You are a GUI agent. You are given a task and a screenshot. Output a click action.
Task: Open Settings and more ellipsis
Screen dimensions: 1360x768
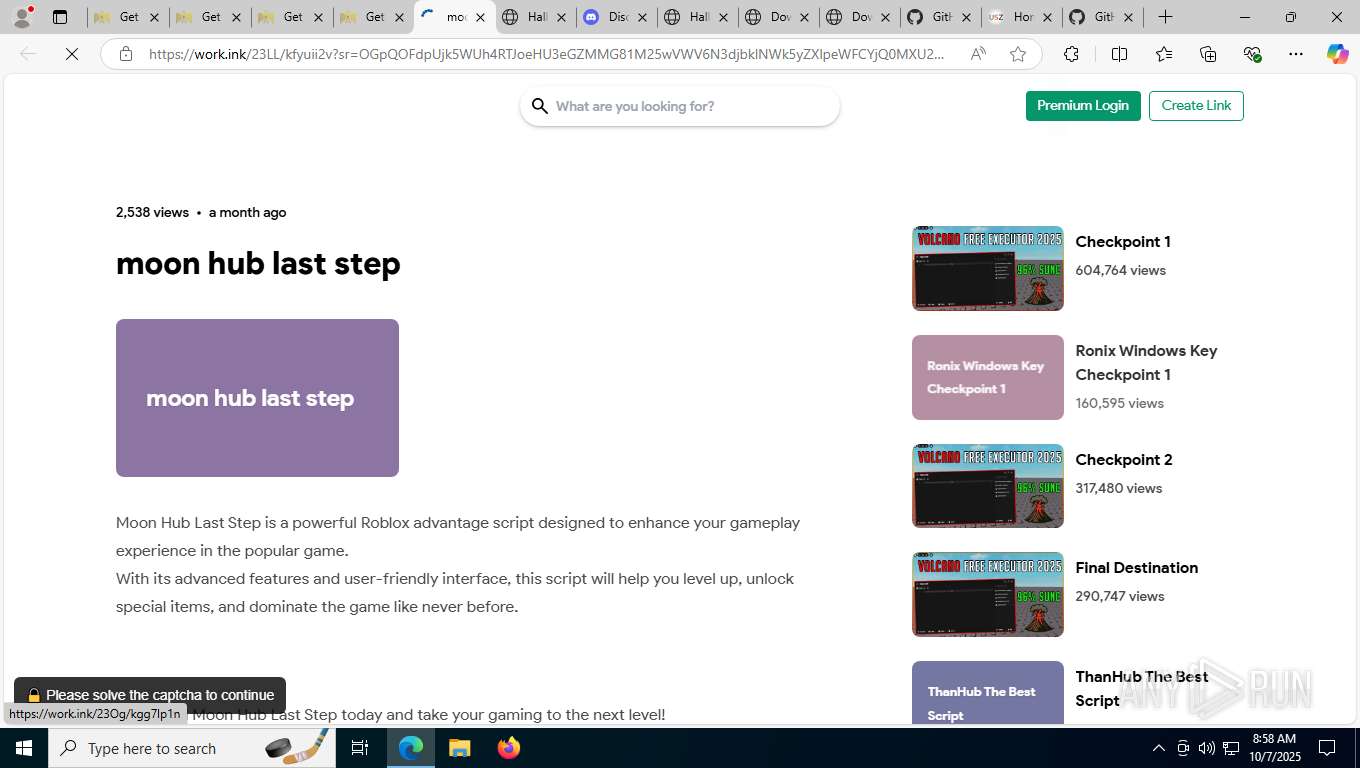[x=1296, y=54]
